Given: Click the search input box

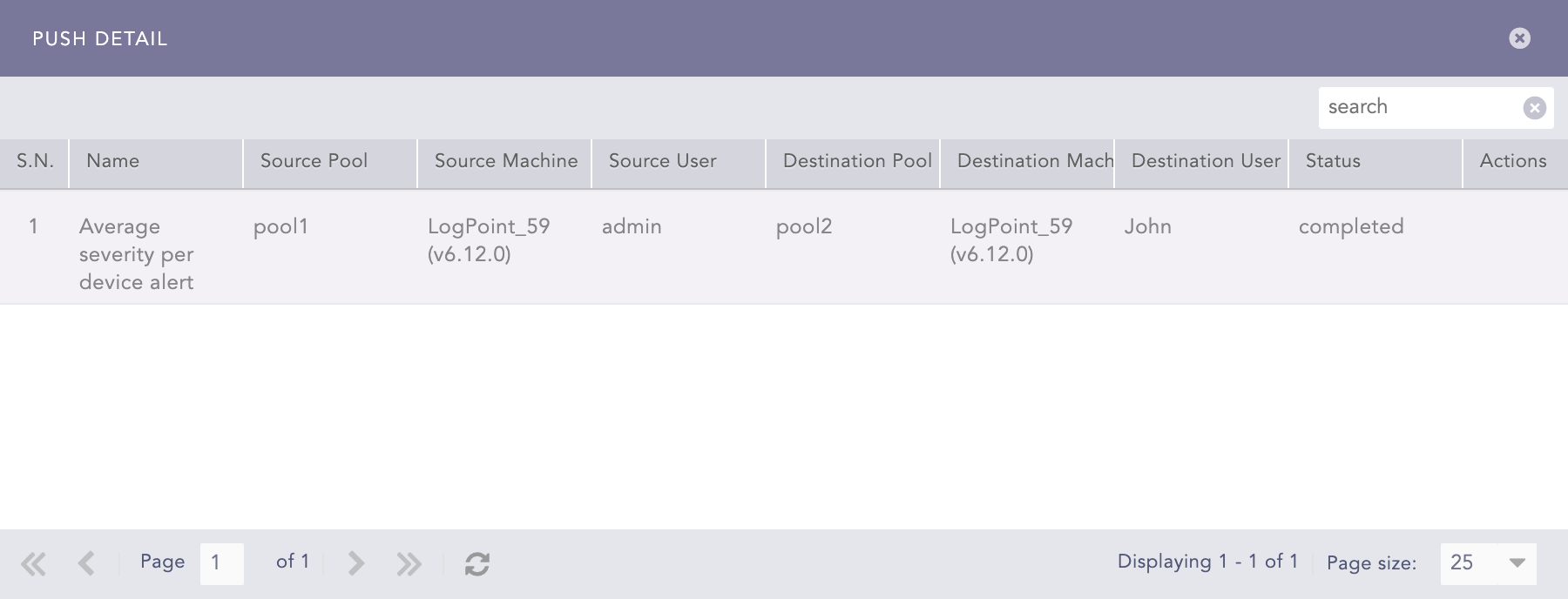Looking at the screenshot, I should coord(1420,108).
